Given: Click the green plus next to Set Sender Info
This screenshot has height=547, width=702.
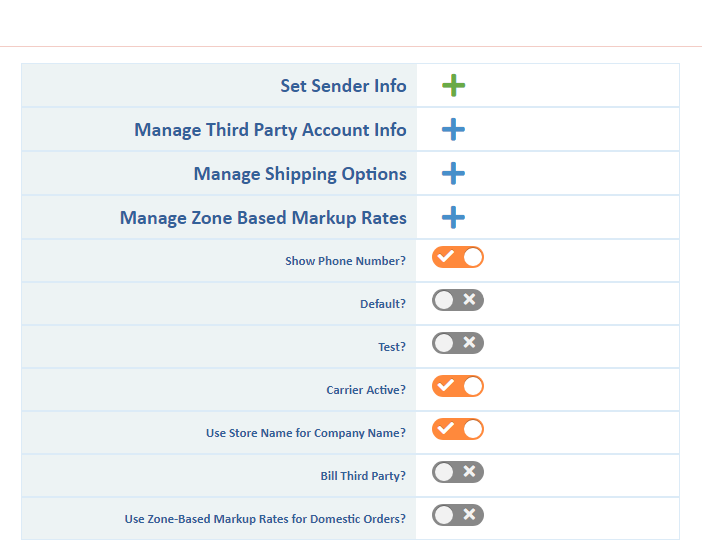Looking at the screenshot, I should (x=453, y=86).
